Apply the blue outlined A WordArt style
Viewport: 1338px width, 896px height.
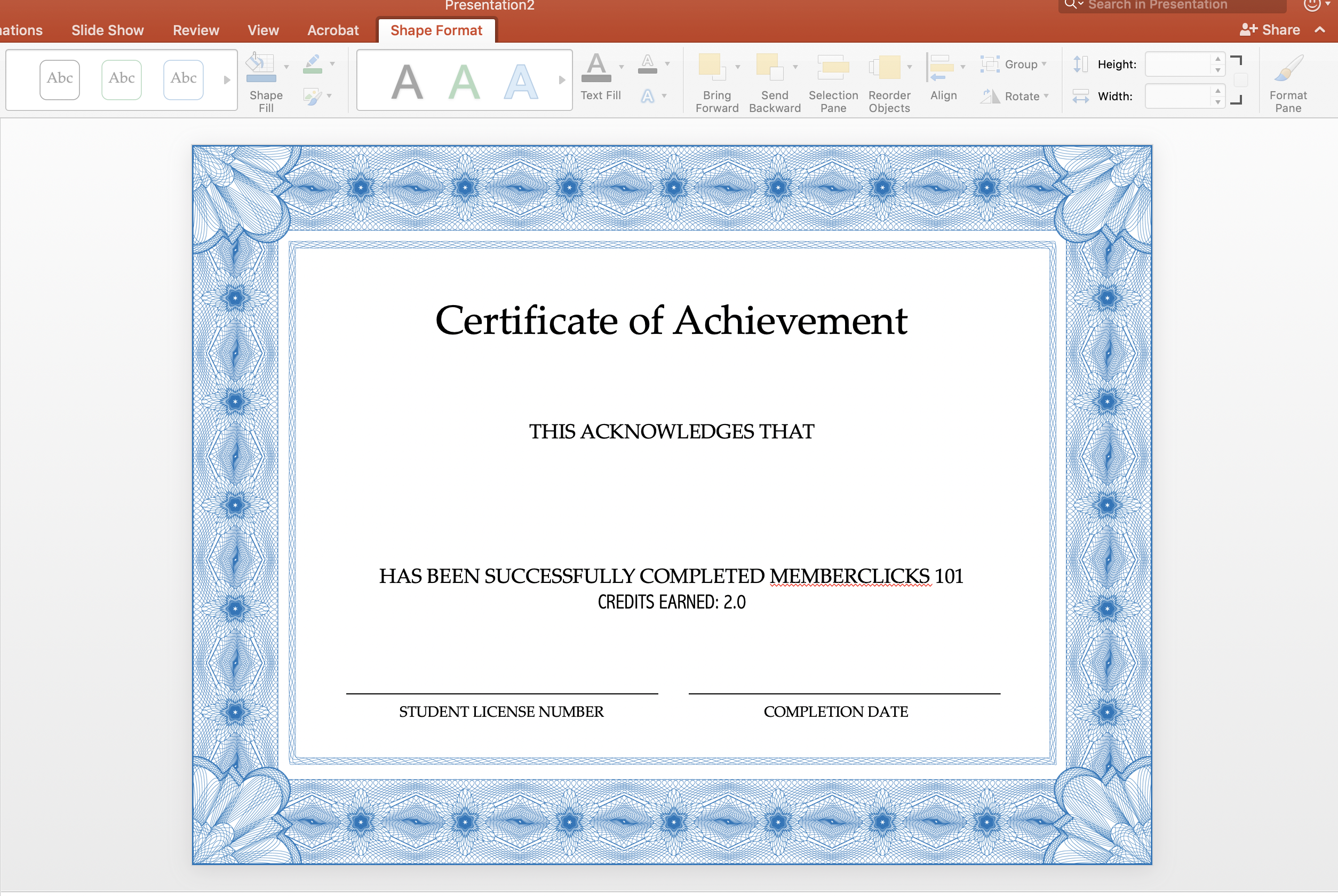point(521,82)
